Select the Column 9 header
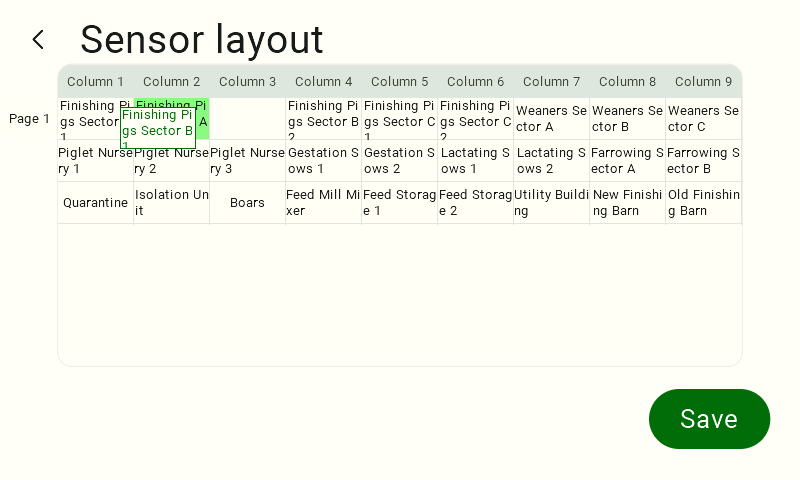This screenshot has height=480, width=800. pos(704,82)
